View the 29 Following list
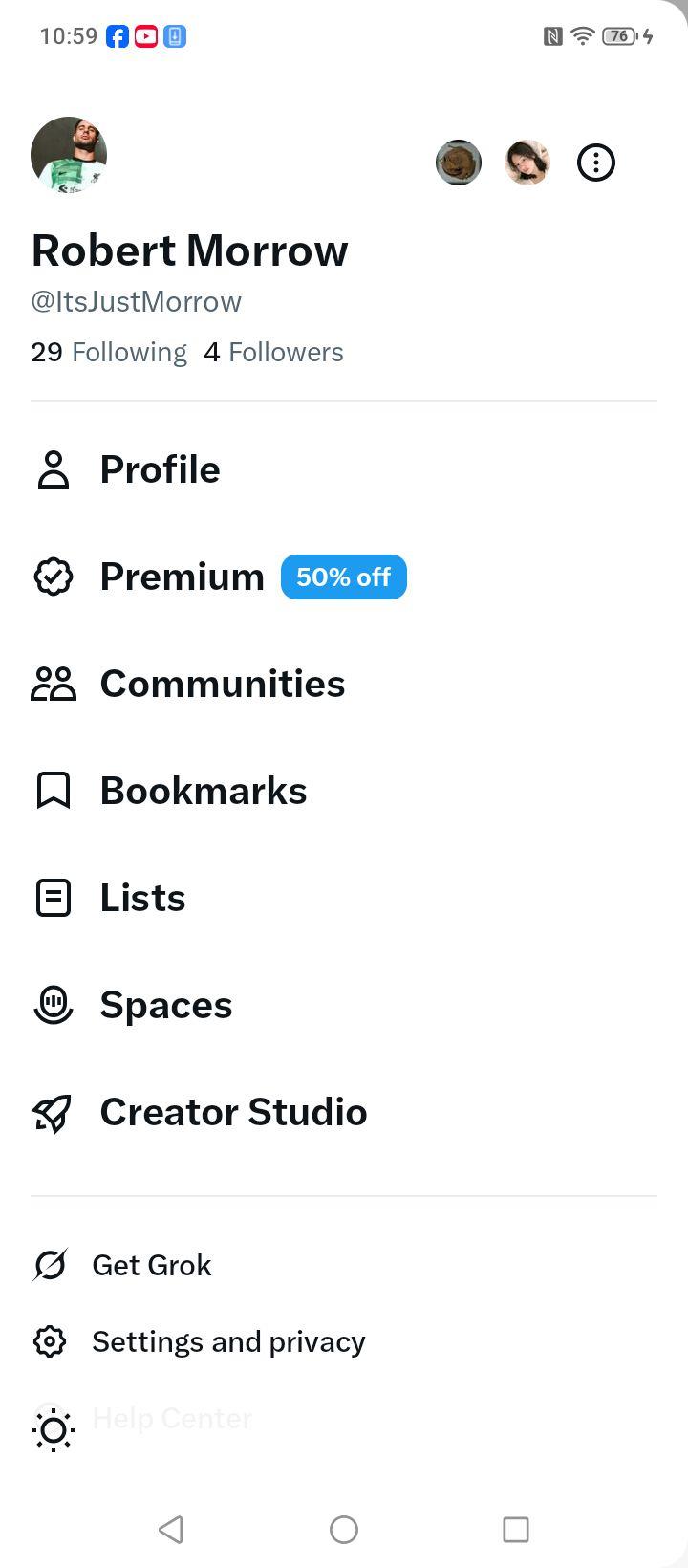 (109, 352)
